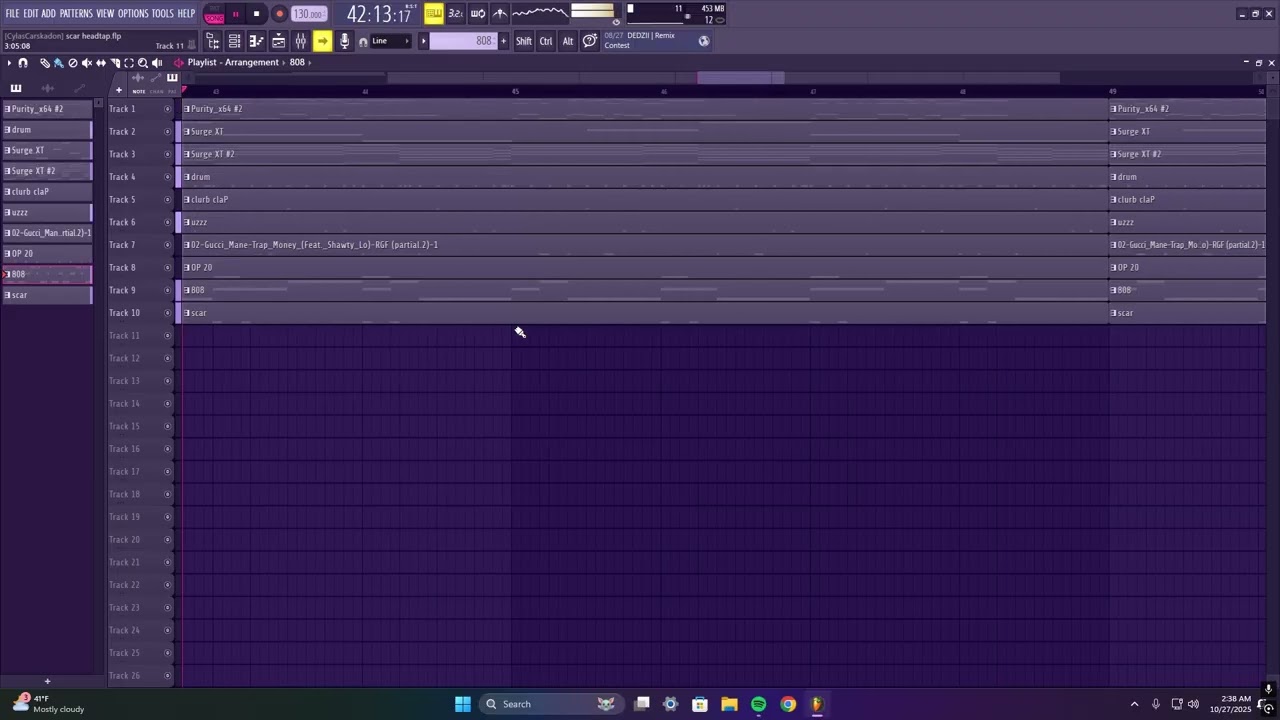Select the Slice tool in playlist toolbar
The width and height of the screenshot is (1280, 720).
coord(115,63)
